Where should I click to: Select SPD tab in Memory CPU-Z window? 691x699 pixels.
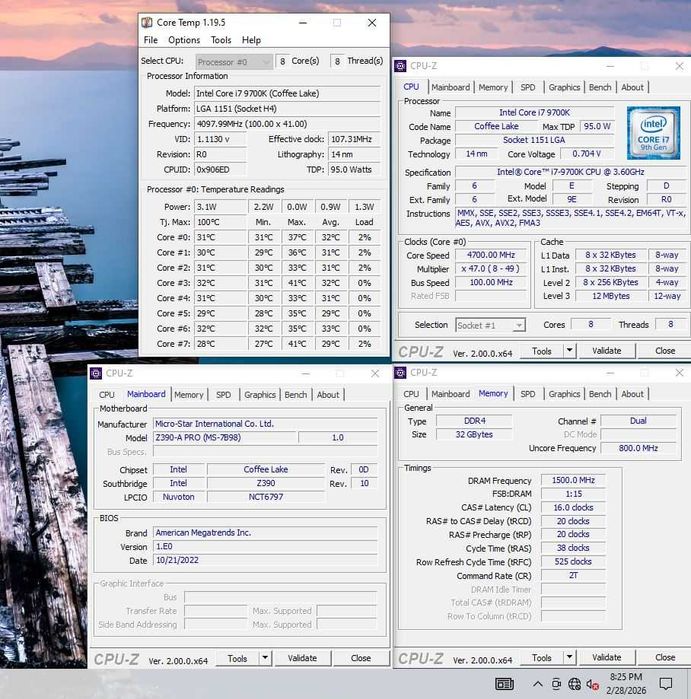coord(527,394)
